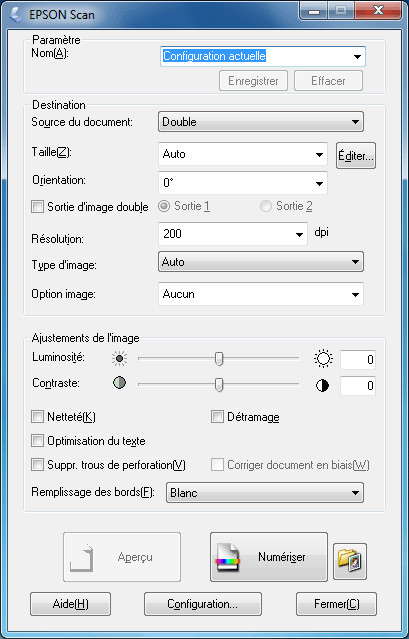Expand the Remplissage des bords dropdown

265,493
